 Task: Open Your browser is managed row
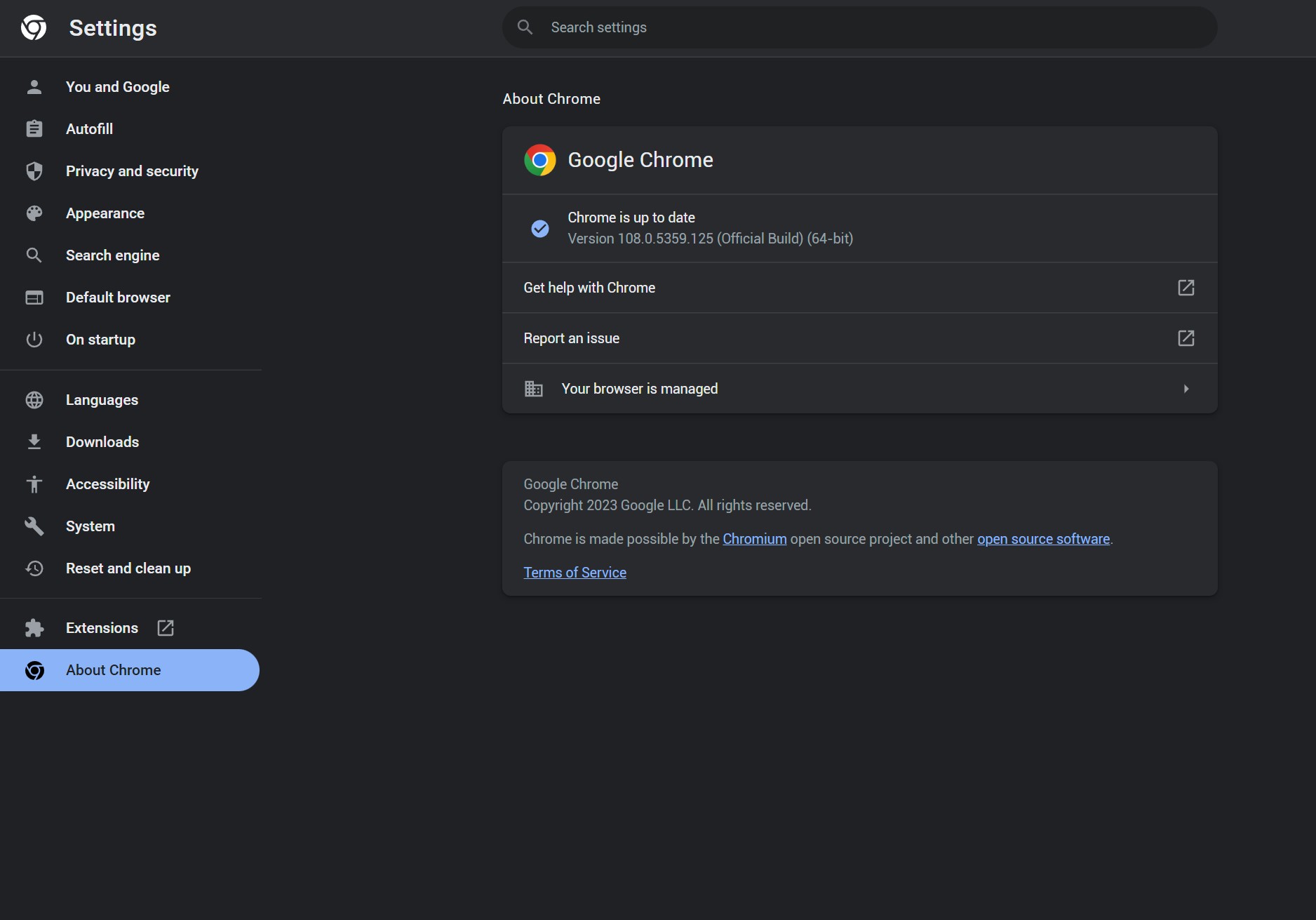coord(859,389)
